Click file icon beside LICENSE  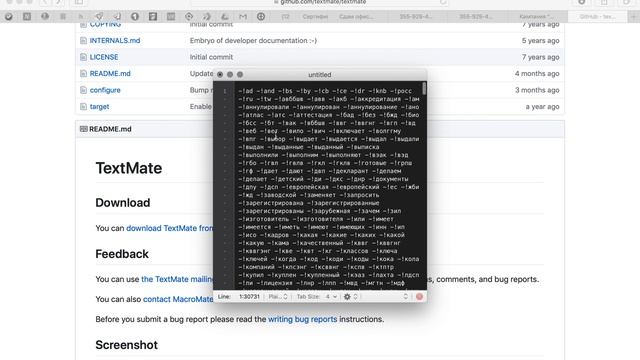(83, 57)
